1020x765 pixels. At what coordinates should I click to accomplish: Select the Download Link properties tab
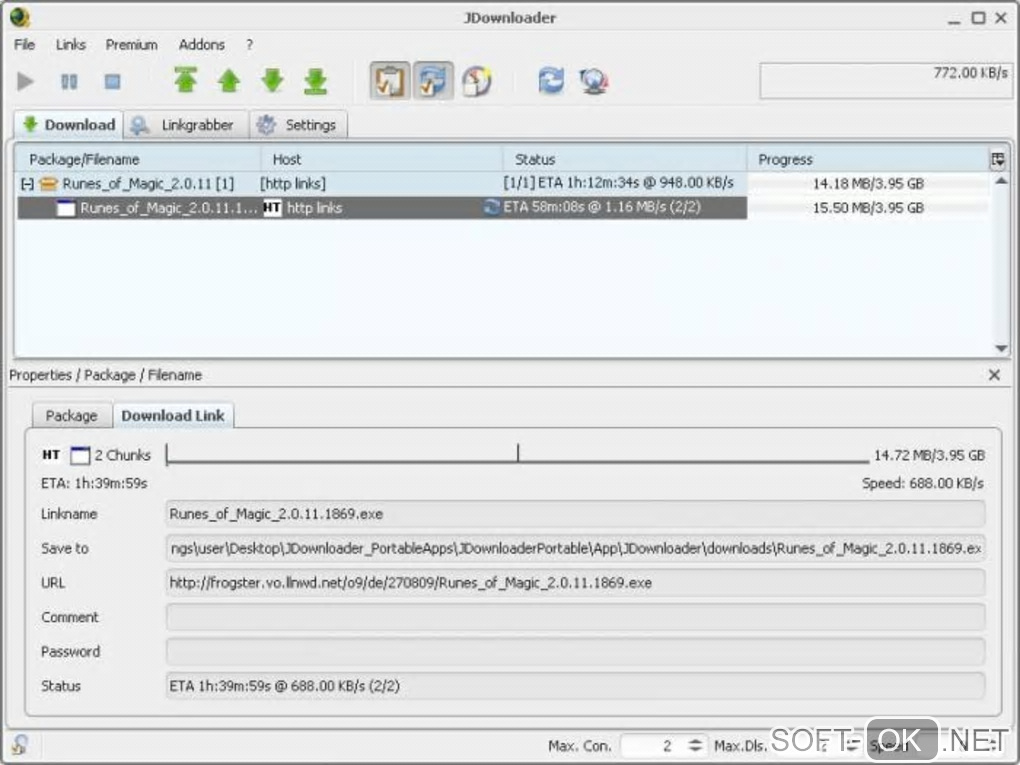173,415
